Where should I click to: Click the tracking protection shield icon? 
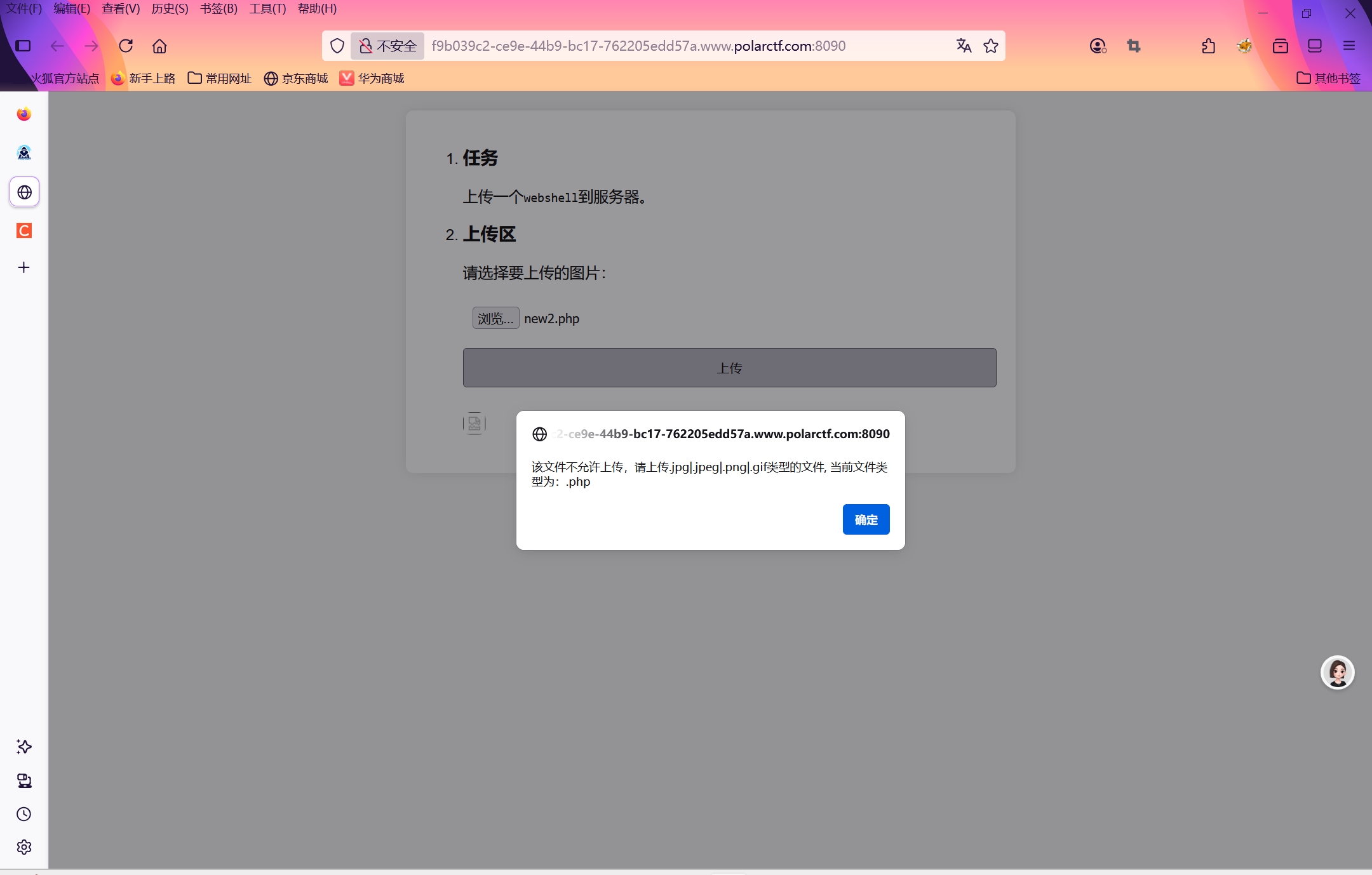tap(337, 46)
